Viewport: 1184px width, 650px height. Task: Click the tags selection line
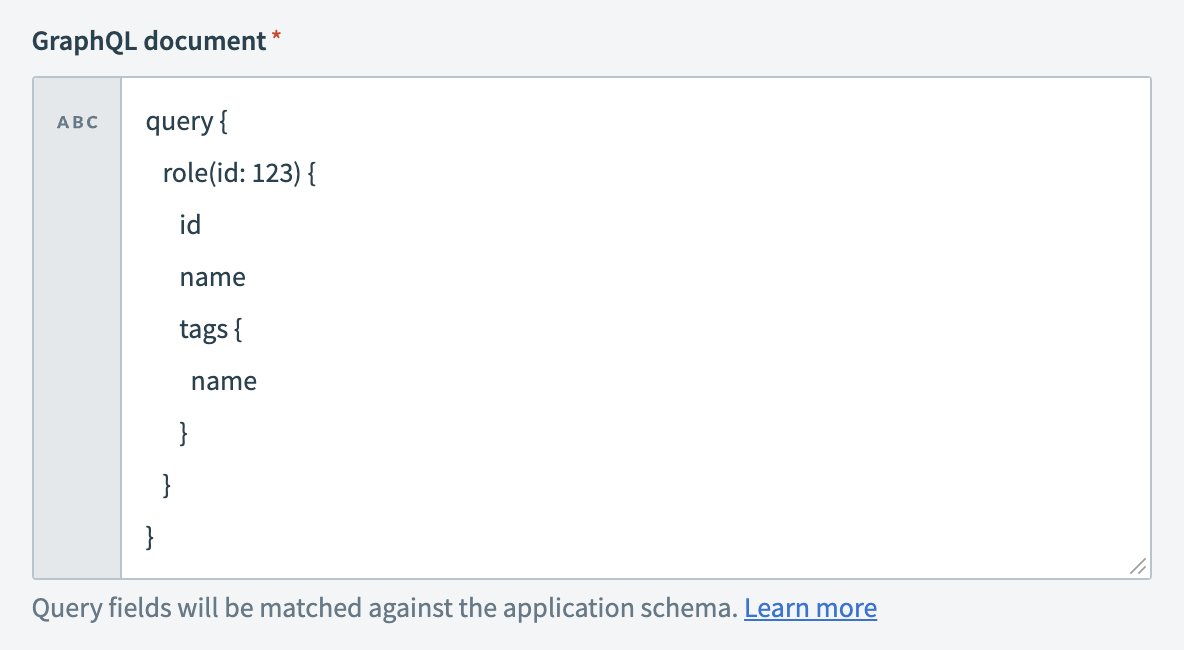(x=211, y=328)
